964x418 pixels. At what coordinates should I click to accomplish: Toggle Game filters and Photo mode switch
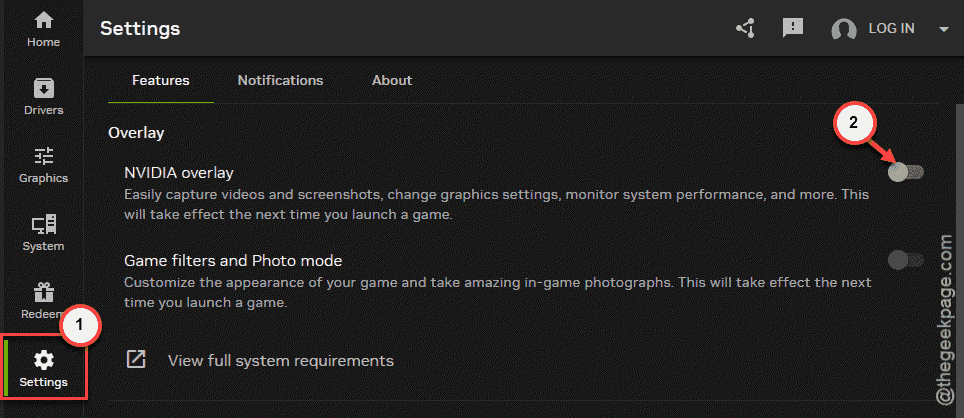pyautogui.click(x=906, y=260)
